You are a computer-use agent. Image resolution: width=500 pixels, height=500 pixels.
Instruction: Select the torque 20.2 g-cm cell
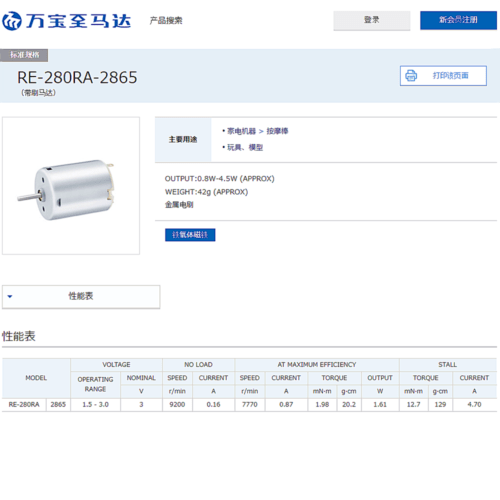tap(349, 404)
